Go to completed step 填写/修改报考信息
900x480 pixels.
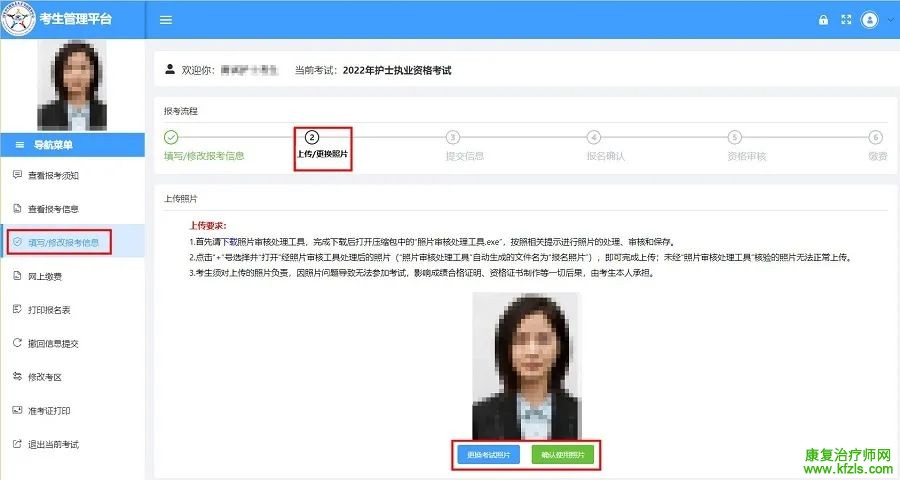171,138
